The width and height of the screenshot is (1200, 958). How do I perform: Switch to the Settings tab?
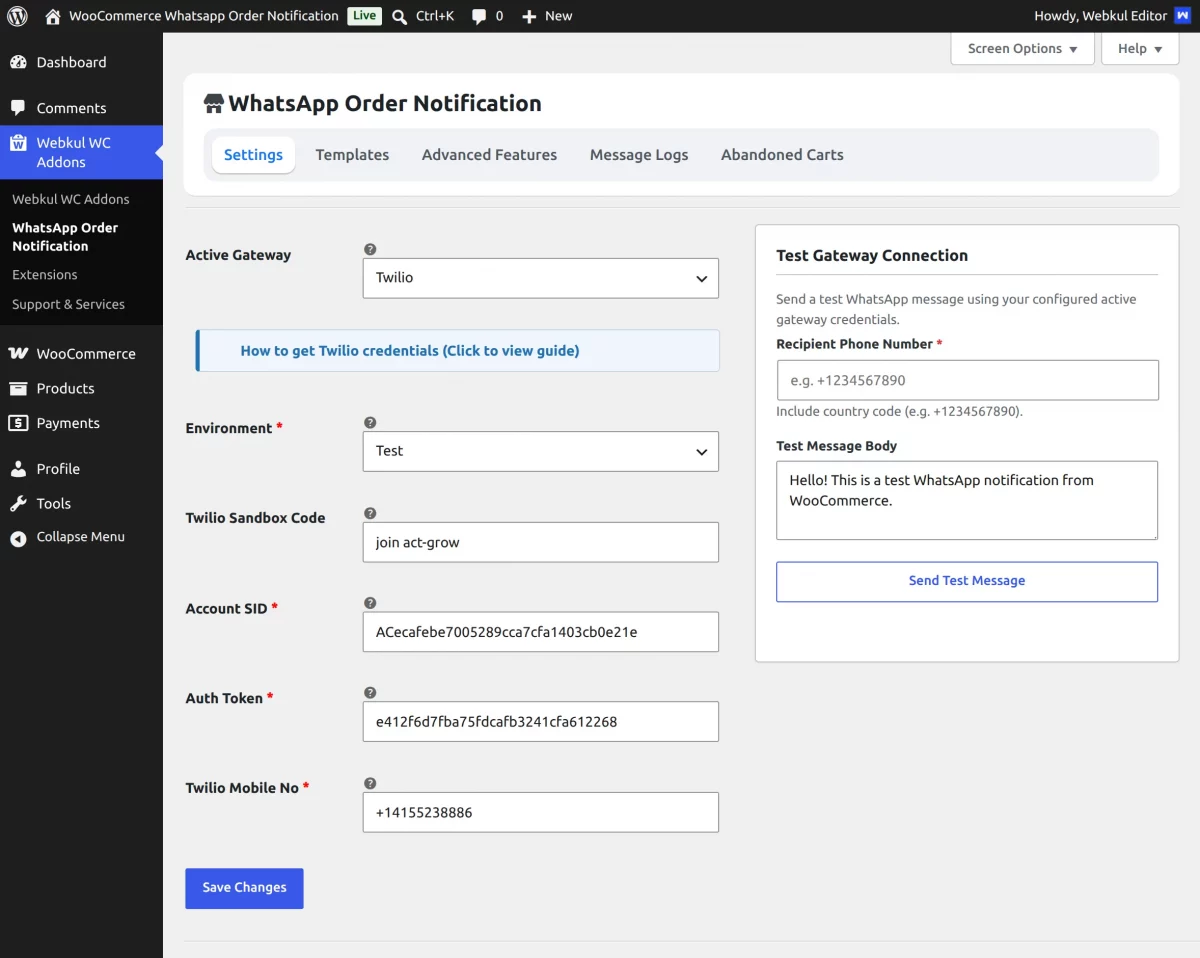click(253, 155)
